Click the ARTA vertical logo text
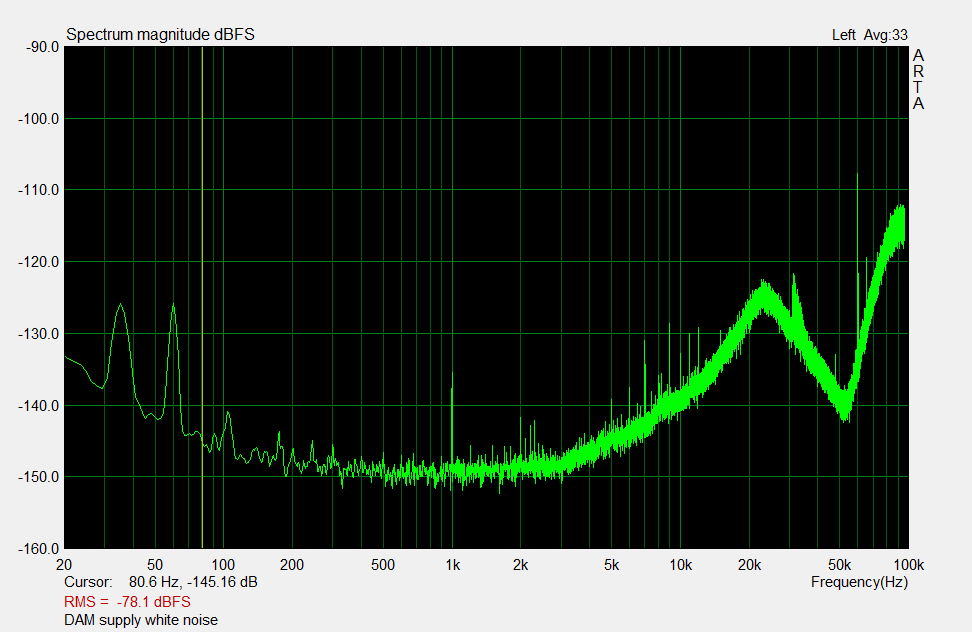 [918, 80]
